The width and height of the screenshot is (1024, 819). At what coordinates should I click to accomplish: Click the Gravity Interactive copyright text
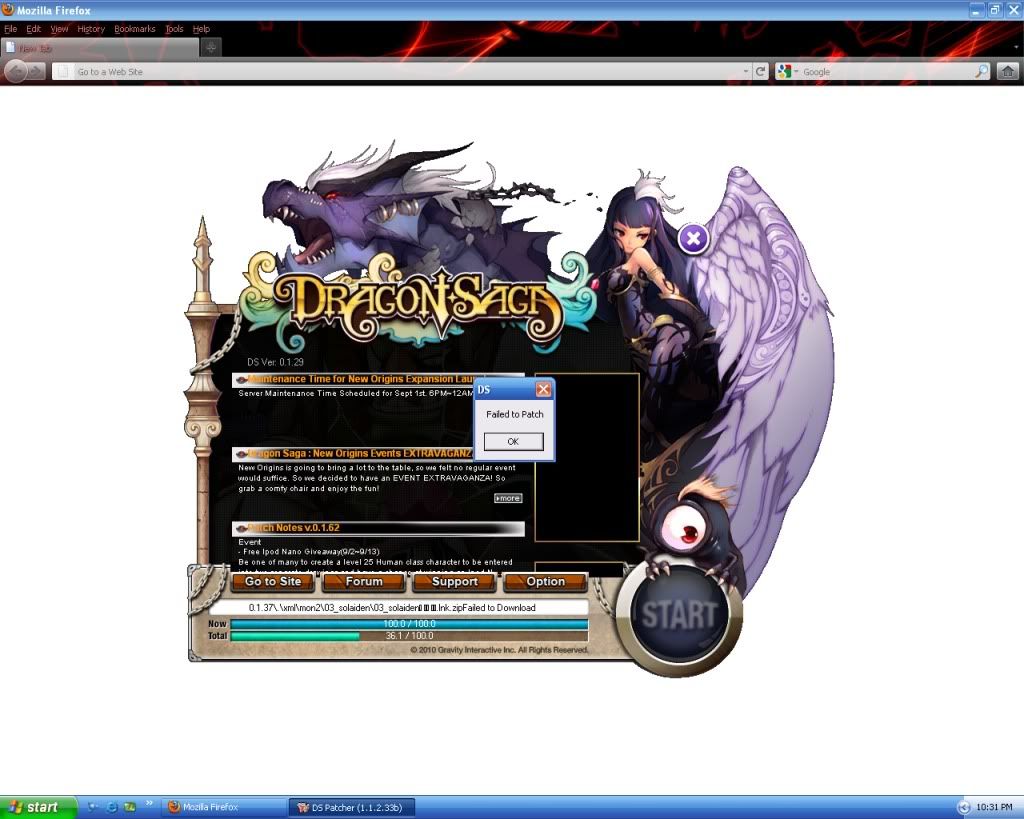[x=500, y=650]
